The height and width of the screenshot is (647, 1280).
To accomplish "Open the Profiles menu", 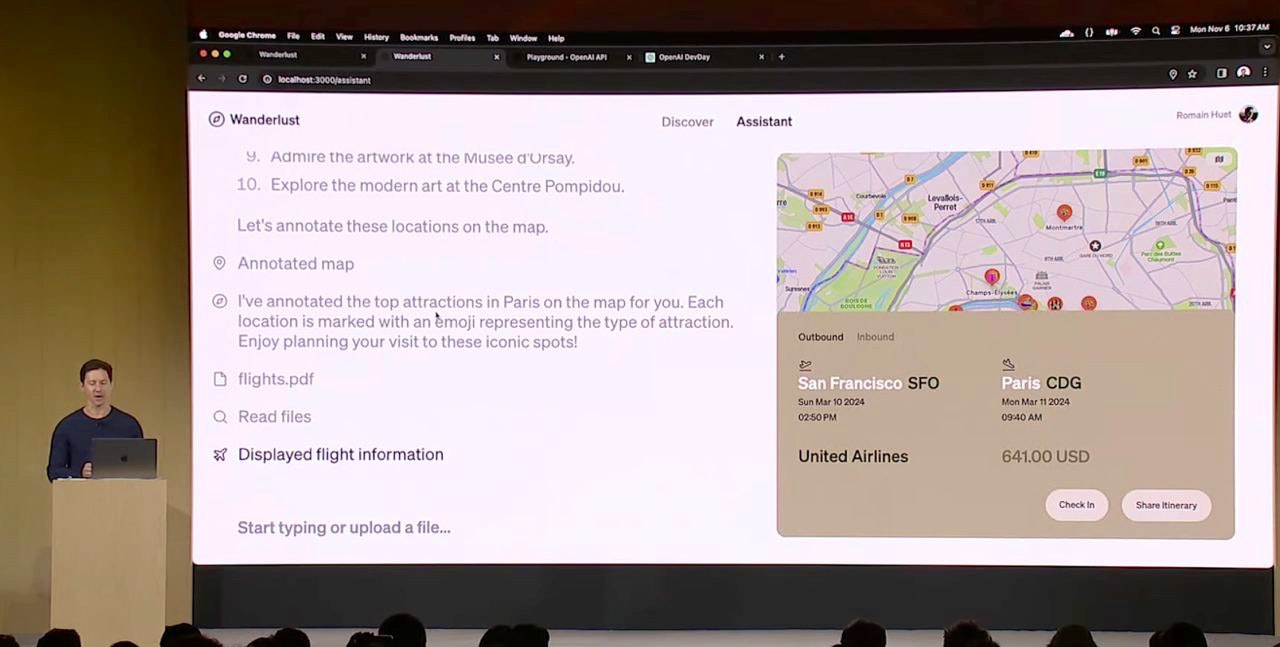I will [462, 37].
